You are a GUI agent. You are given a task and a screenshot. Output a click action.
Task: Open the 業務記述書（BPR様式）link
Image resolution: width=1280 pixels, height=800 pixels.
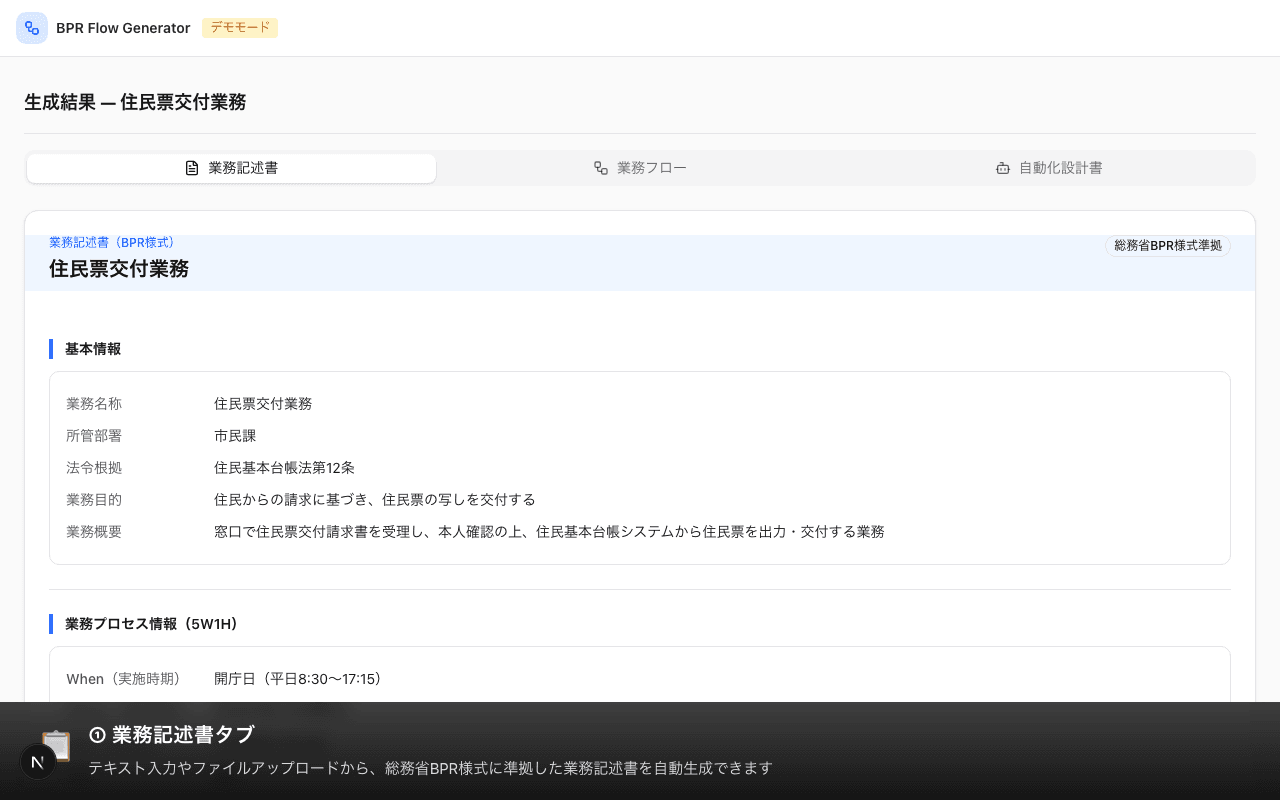(x=111, y=242)
